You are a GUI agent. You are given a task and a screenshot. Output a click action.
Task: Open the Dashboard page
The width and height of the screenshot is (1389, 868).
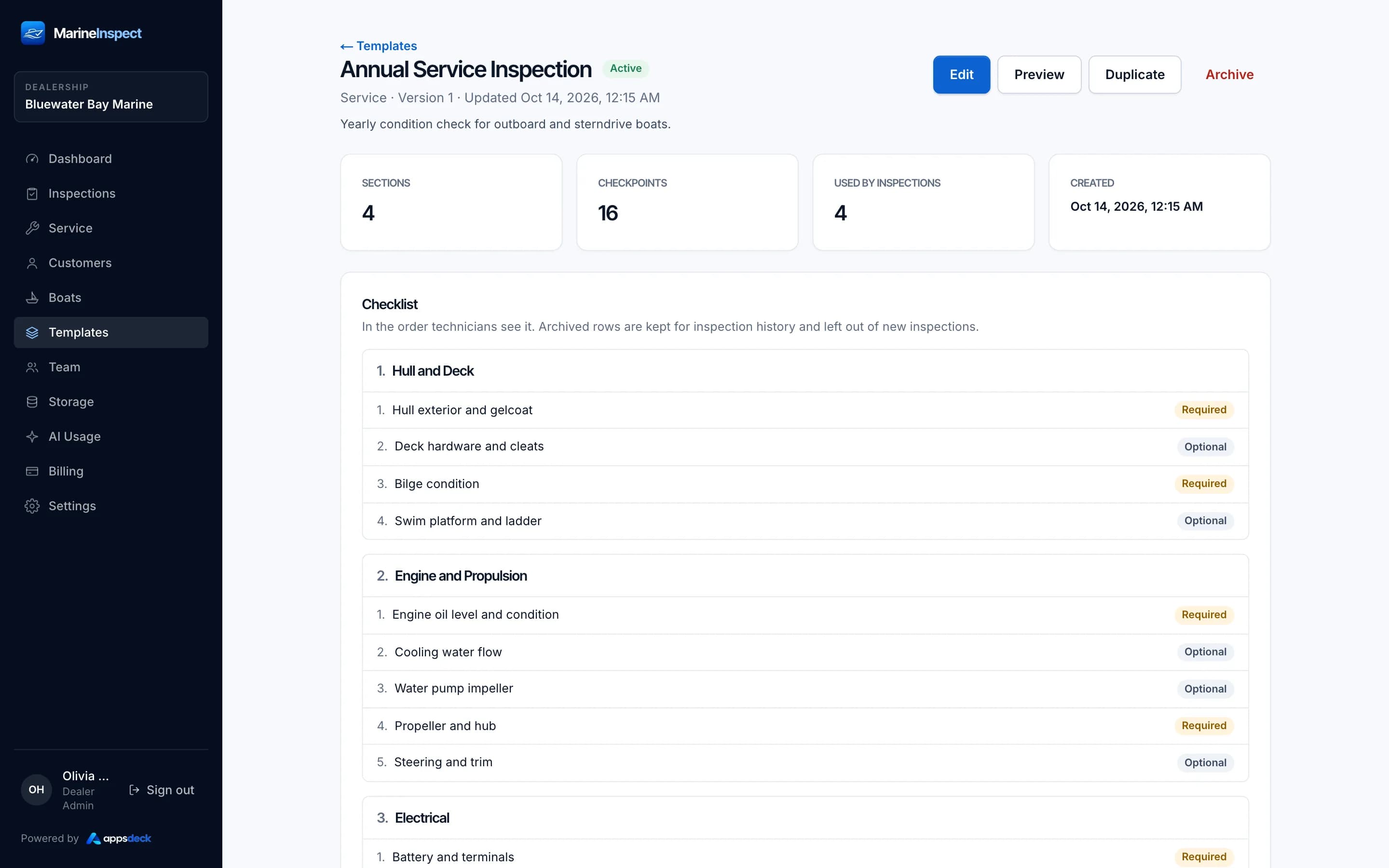111,159
